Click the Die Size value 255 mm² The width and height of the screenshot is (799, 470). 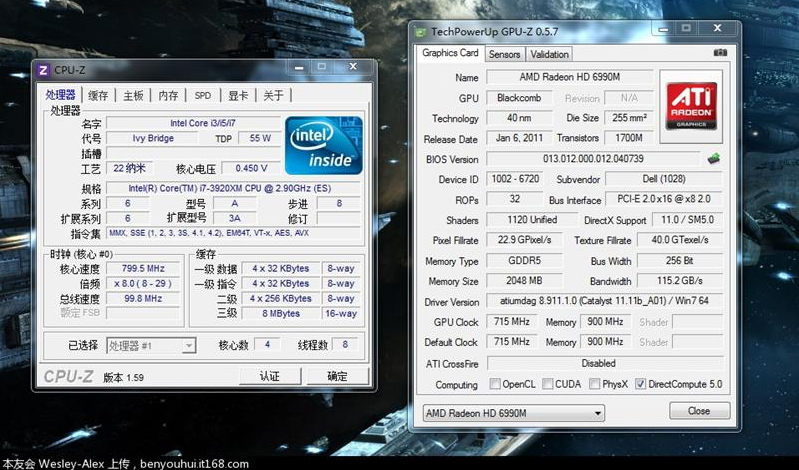(629, 118)
